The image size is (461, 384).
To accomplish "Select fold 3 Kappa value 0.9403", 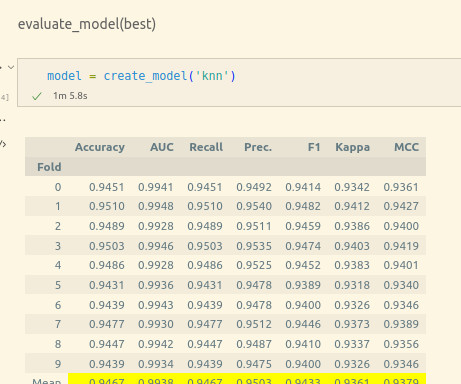I will tap(352, 246).
